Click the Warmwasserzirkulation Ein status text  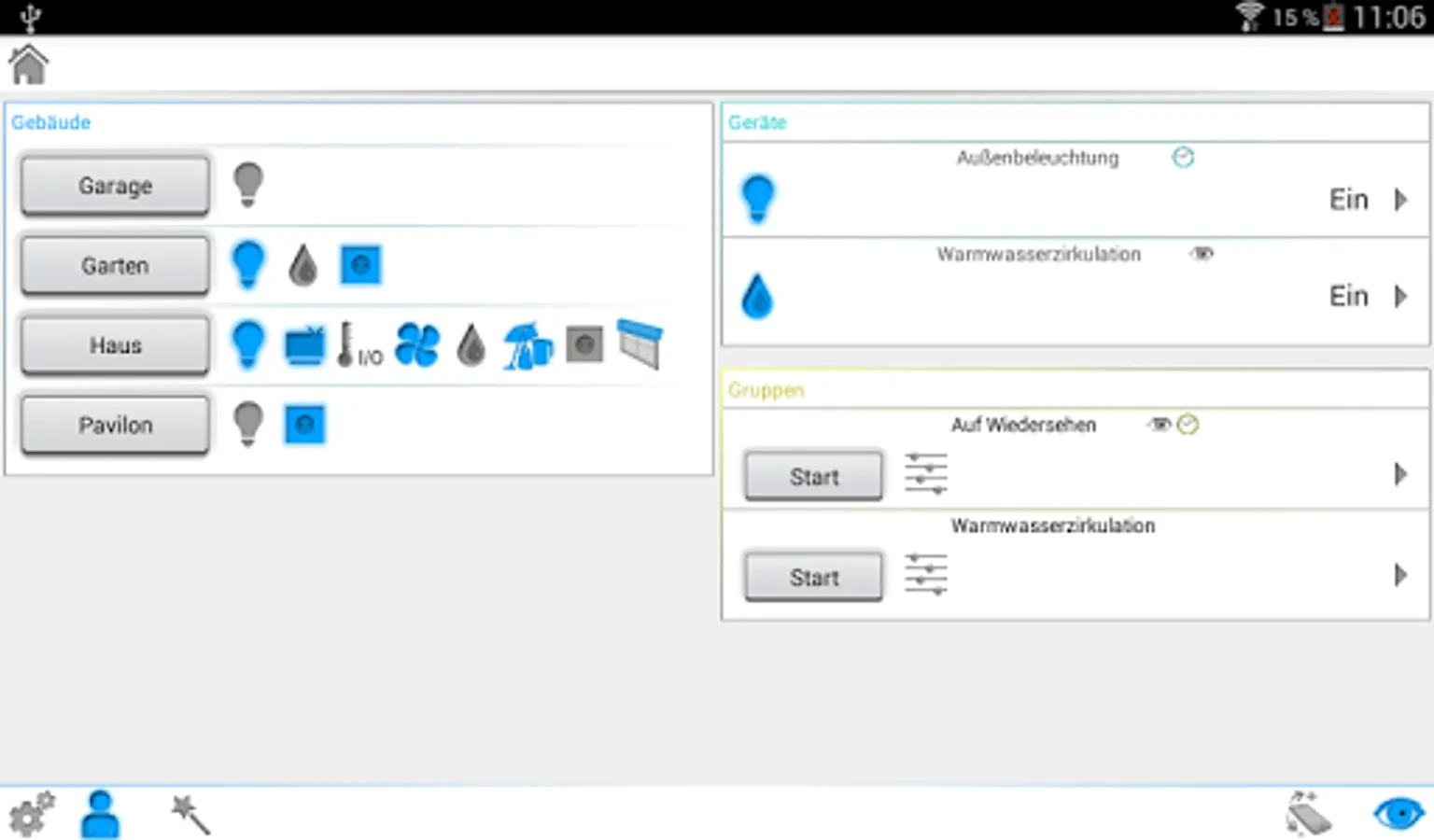[1348, 297]
